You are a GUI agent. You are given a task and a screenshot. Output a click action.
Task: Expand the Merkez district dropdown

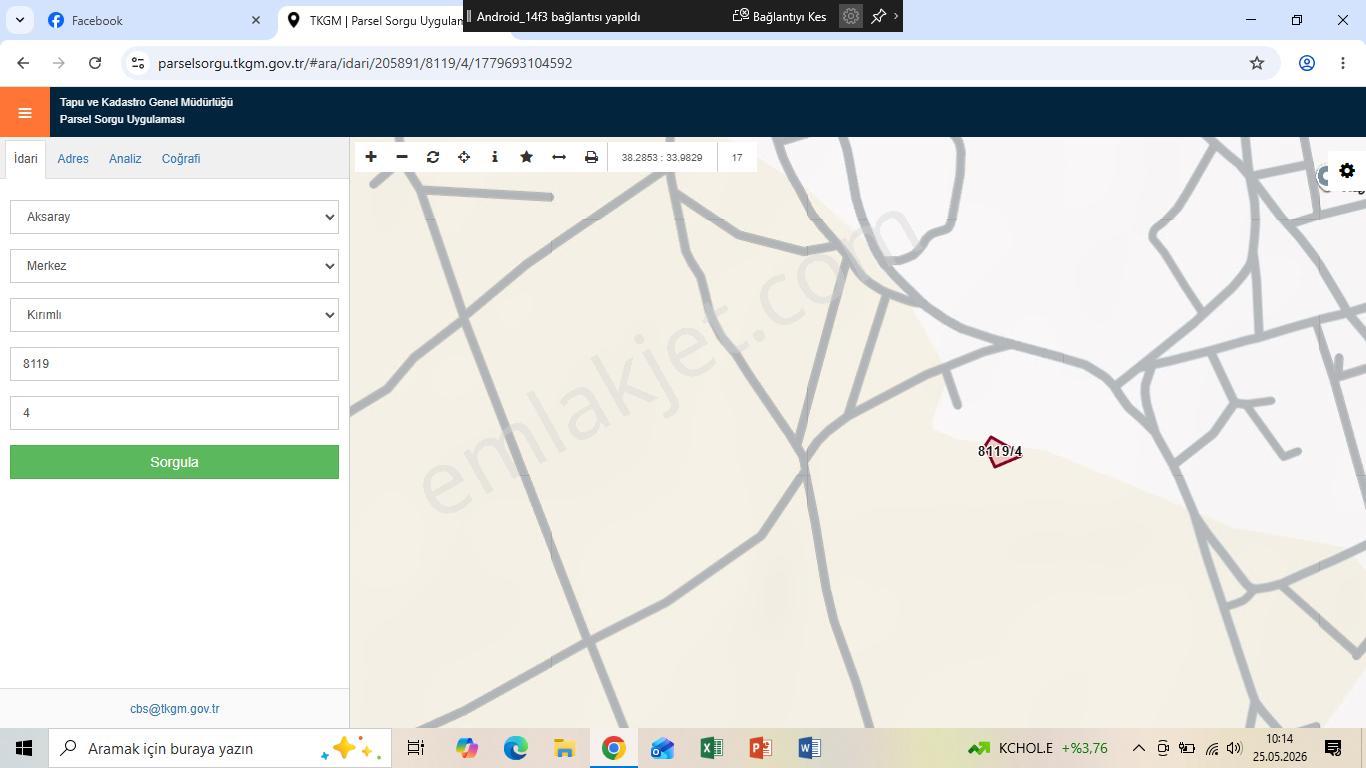174,266
